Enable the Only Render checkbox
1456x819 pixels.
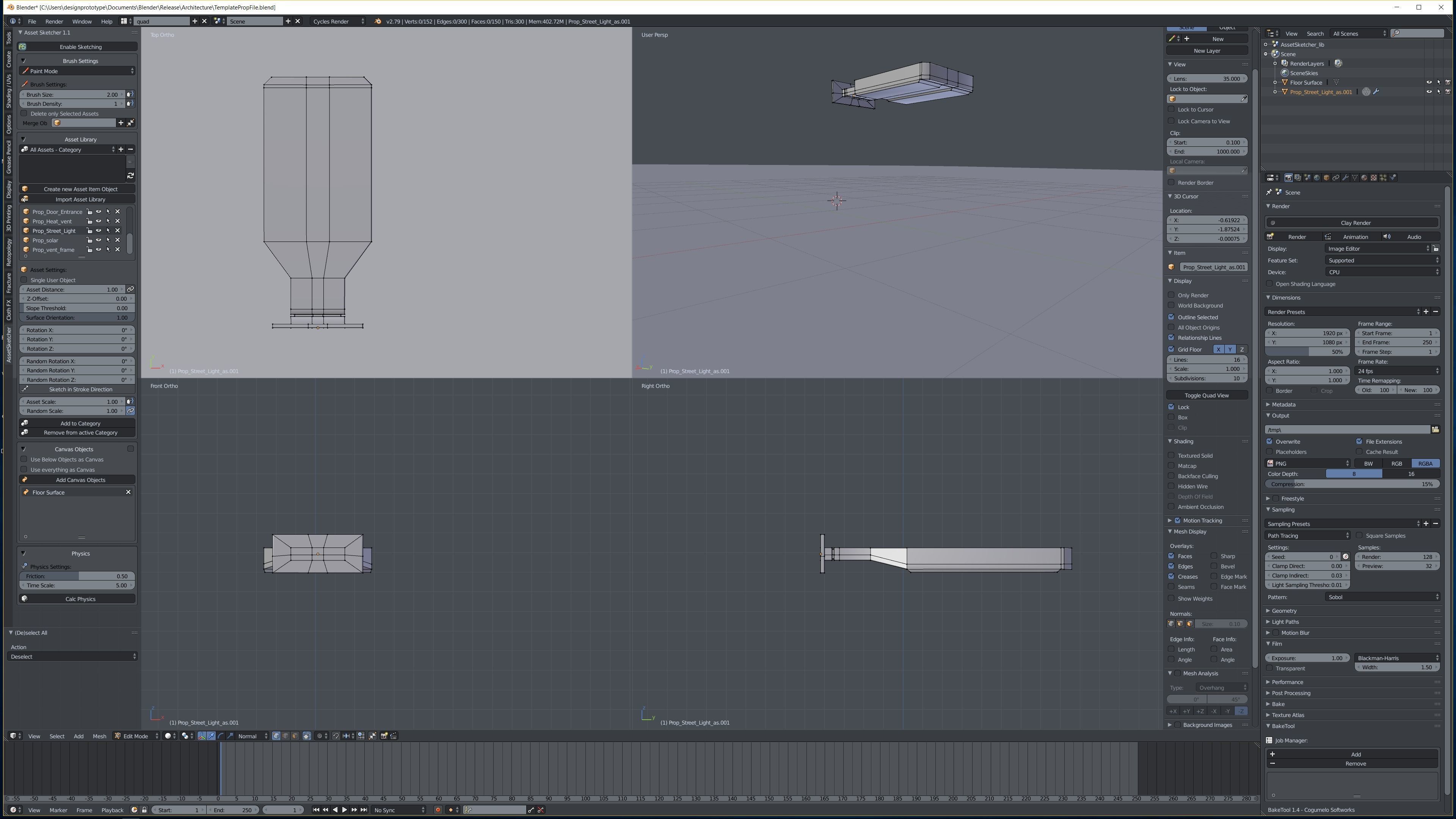tap(1172, 295)
